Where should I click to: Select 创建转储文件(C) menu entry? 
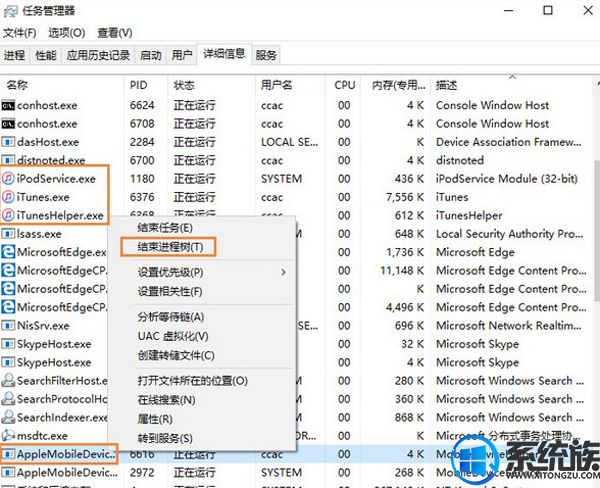(x=176, y=355)
